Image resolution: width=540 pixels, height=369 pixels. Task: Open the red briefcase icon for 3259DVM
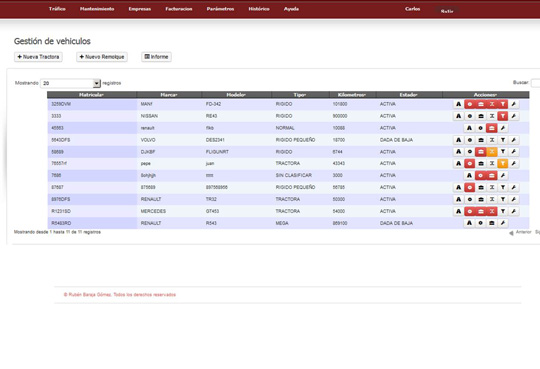point(481,104)
